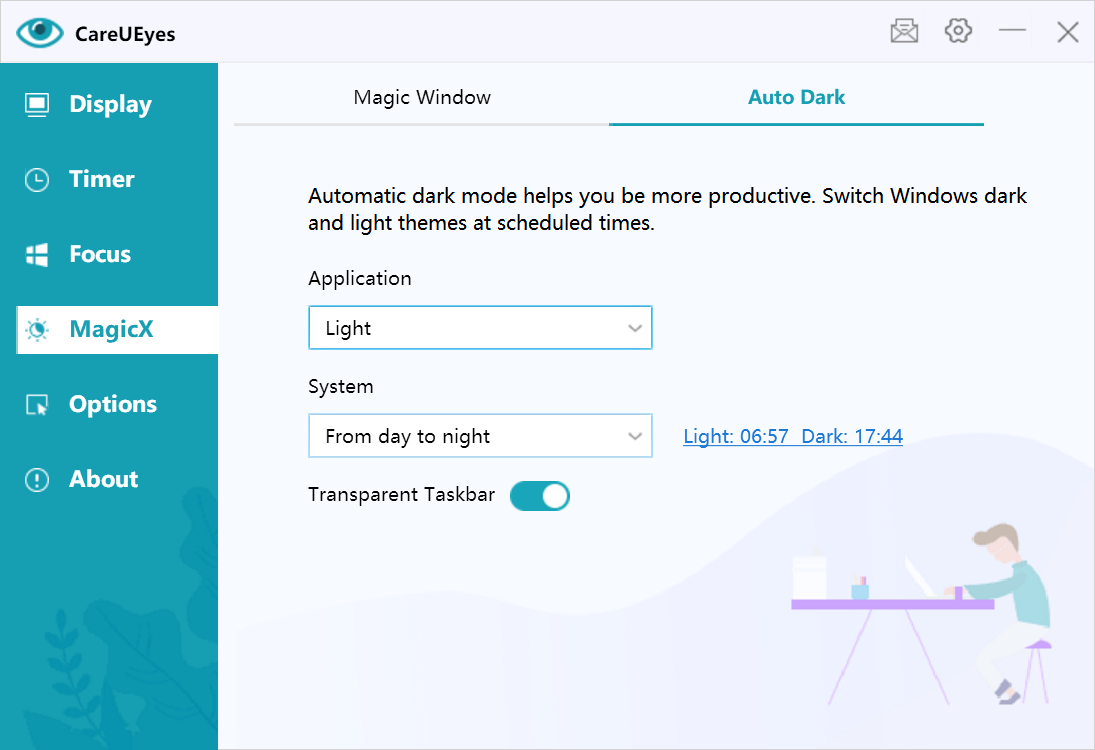Switch to the Magic Window tab
The width and height of the screenshot is (1095, 750).
(422, 98)
